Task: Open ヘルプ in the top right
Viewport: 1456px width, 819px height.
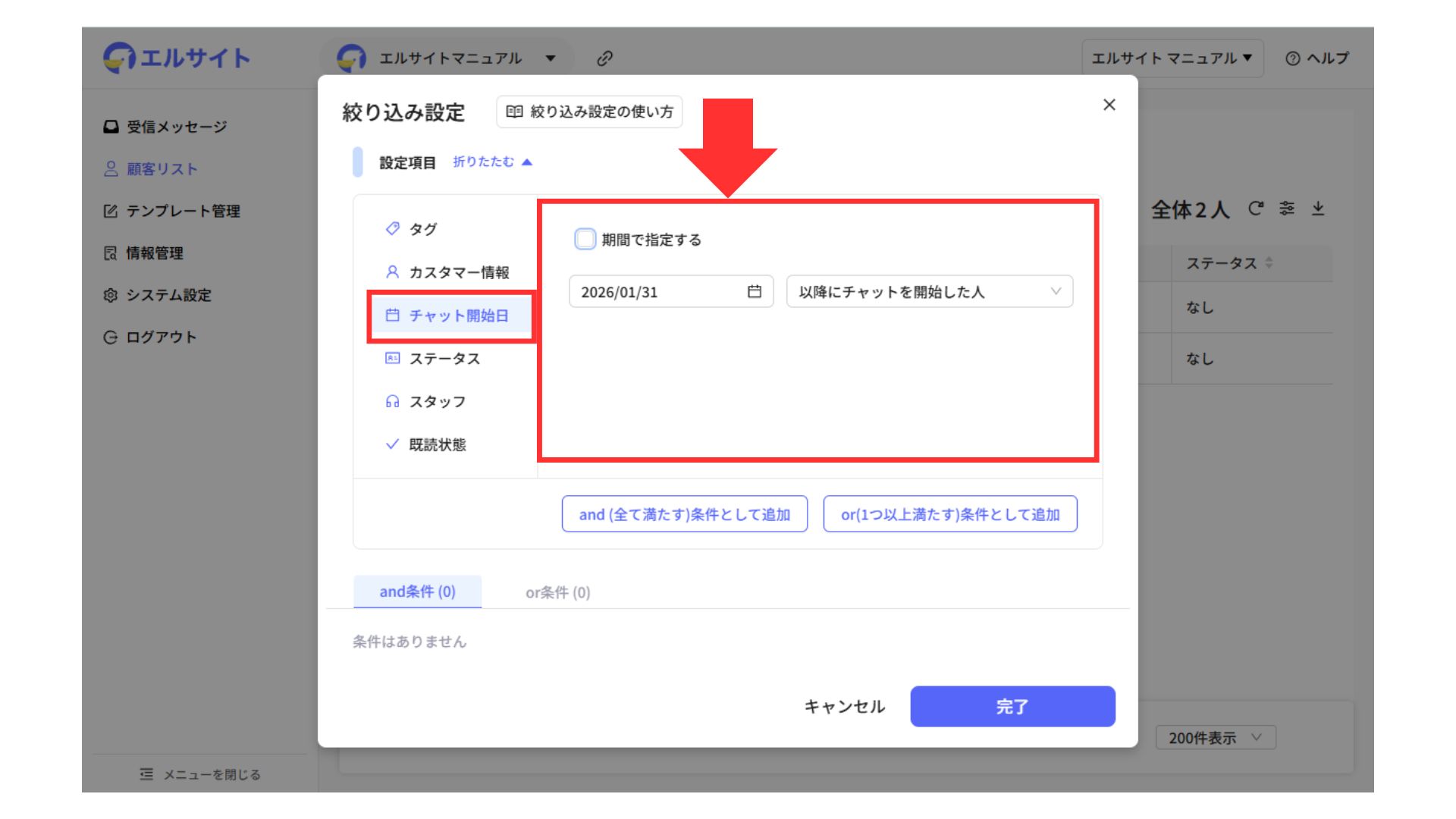Action: point(1317,58)
